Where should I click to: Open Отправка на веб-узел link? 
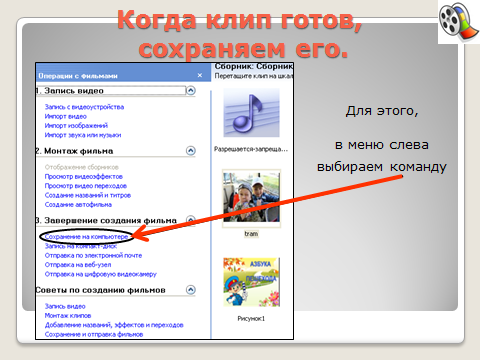(78, 265)
